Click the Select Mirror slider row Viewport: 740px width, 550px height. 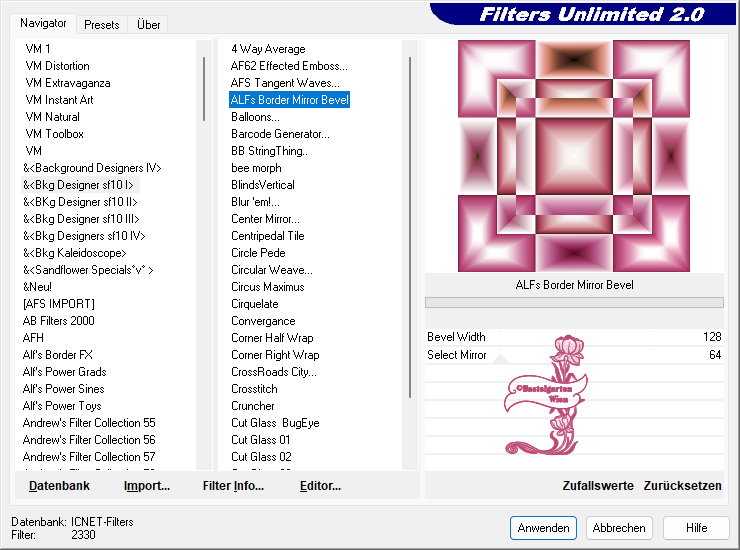point(574,355)
